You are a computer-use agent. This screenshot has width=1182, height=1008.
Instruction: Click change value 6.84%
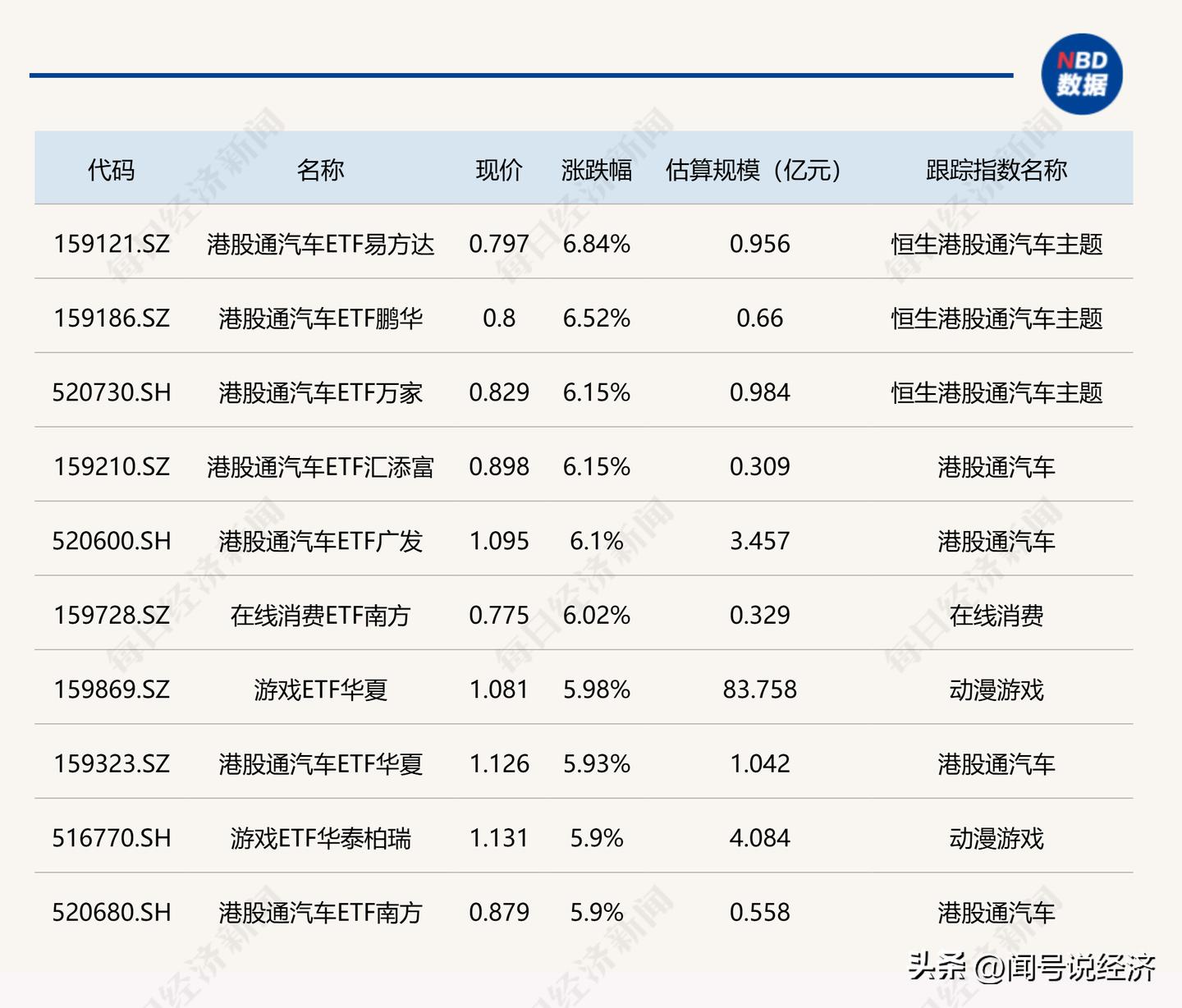pos(597,244)
